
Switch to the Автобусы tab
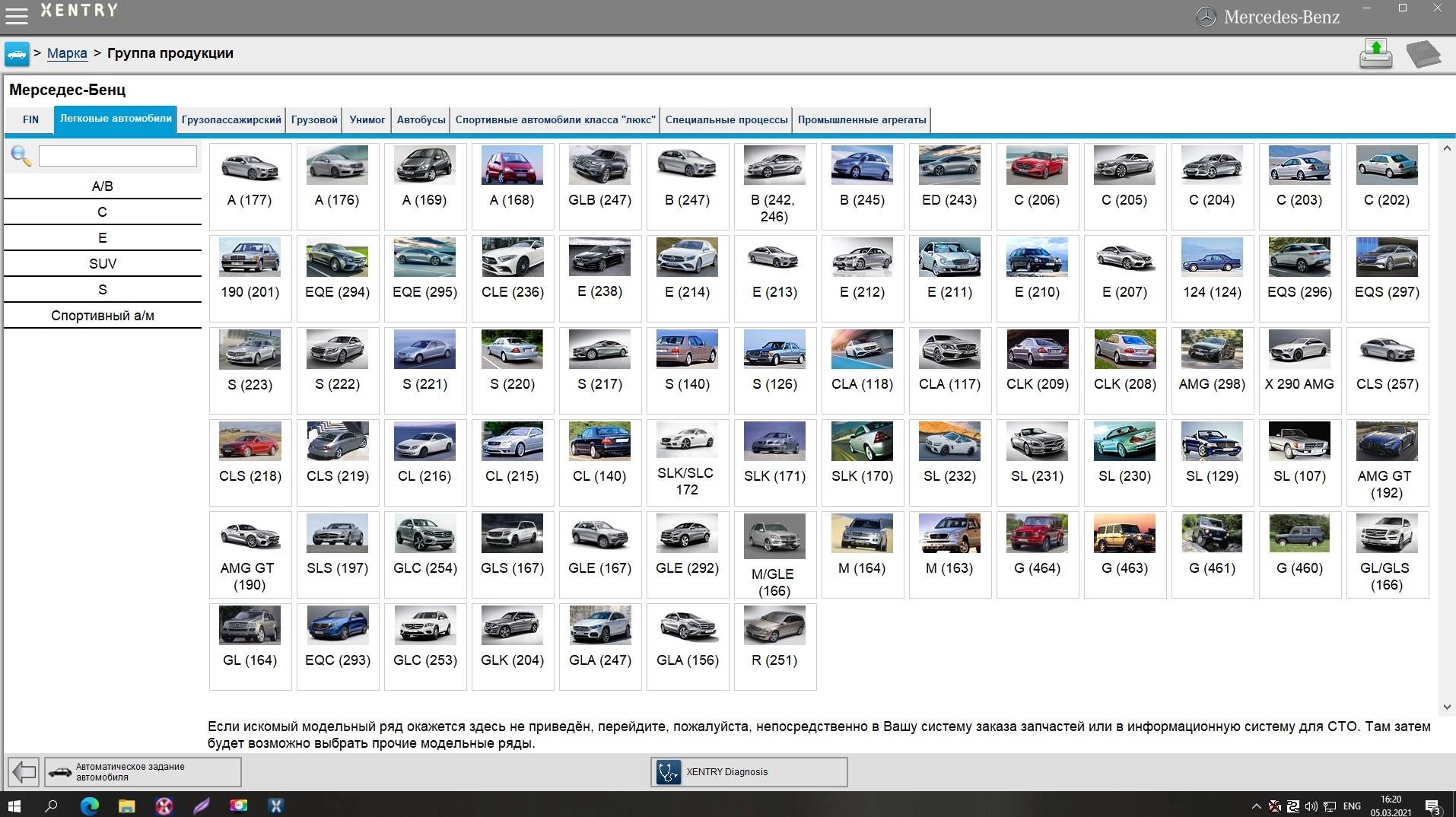pyautogui.click(x=421, y=119)
